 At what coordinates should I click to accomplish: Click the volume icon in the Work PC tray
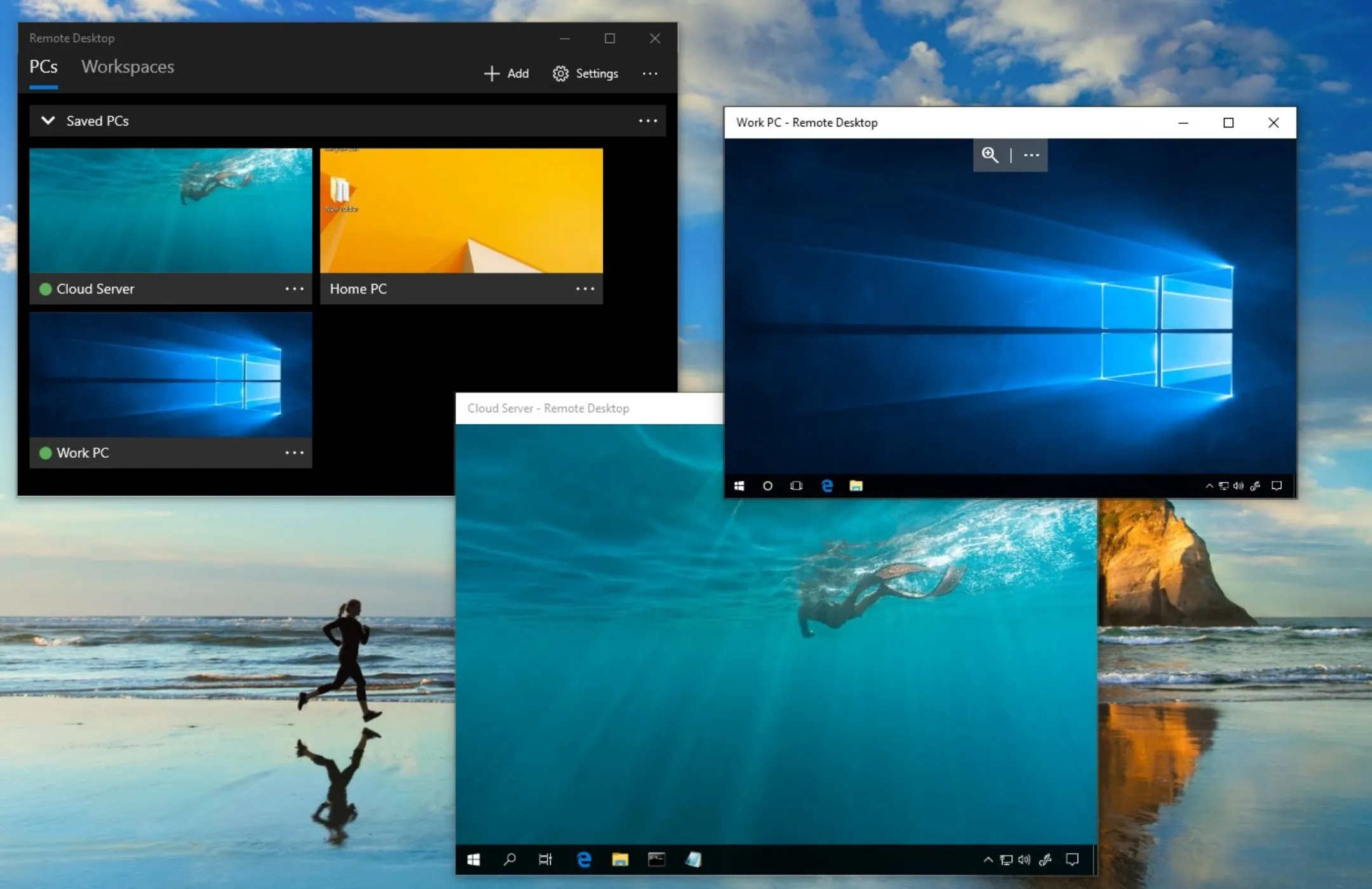pos(1237,486)
